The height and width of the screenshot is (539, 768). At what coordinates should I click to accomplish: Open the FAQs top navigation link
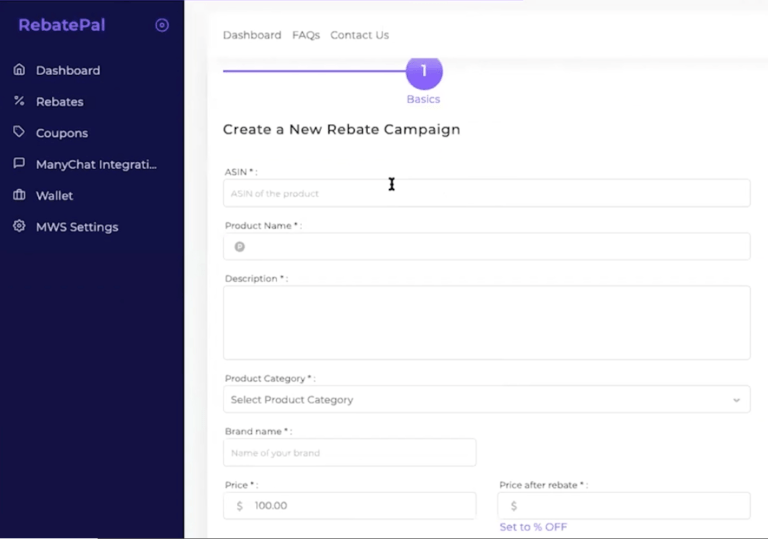[x=306, y=35]
